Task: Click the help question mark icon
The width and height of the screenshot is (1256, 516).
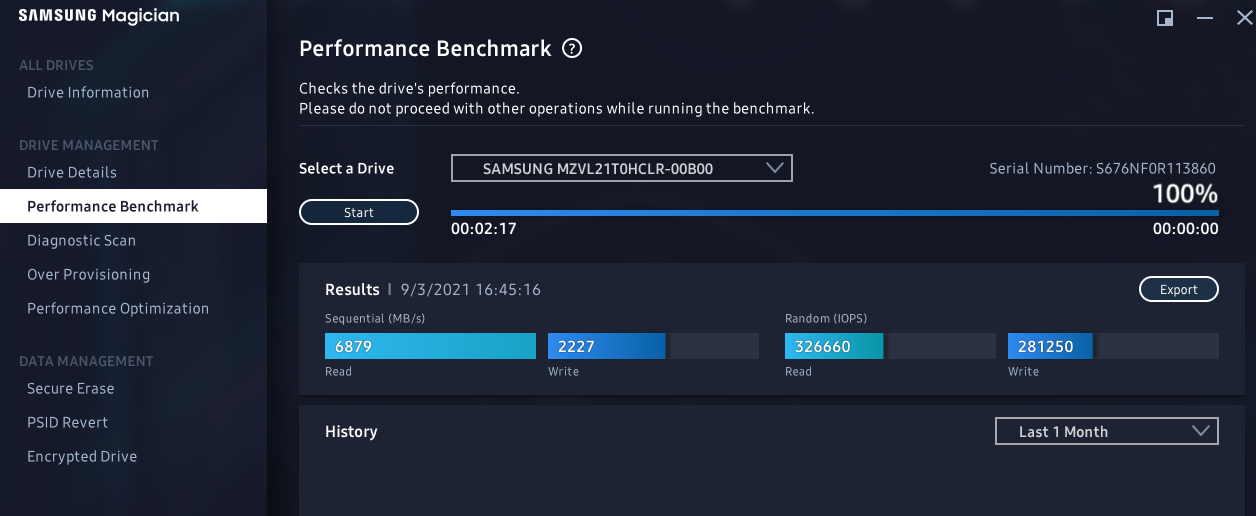Action: click(x=572, y=48)
